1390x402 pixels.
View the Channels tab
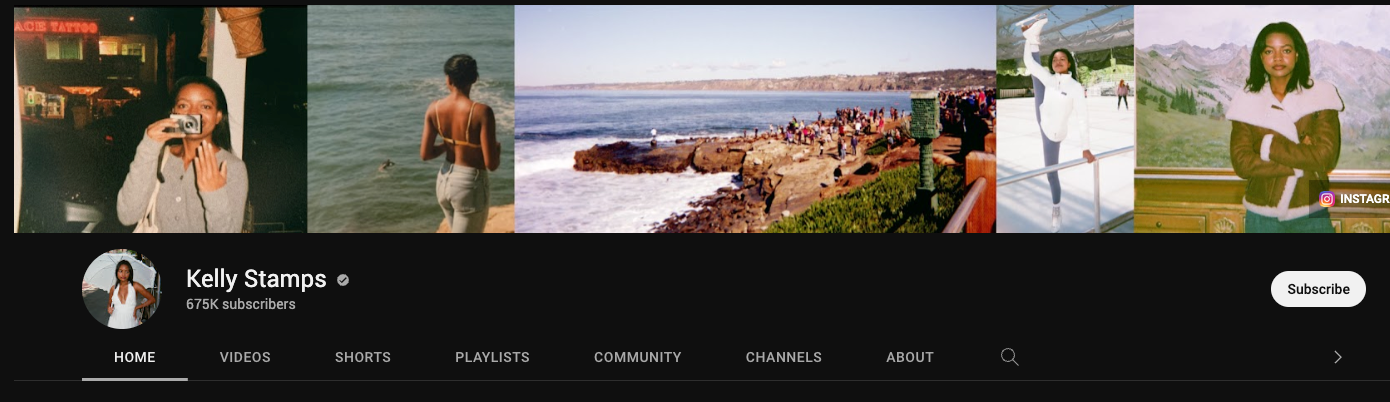coord(784,357)
